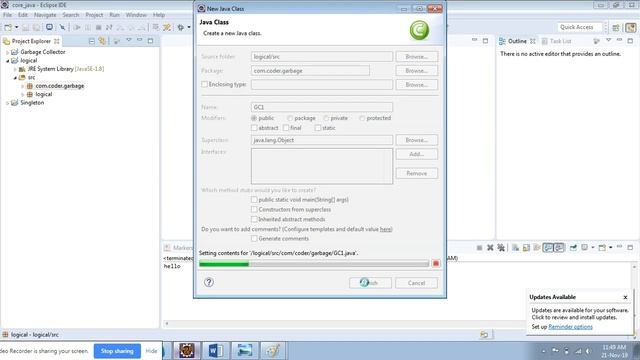Tick the static checkbox

pos(318,128)
